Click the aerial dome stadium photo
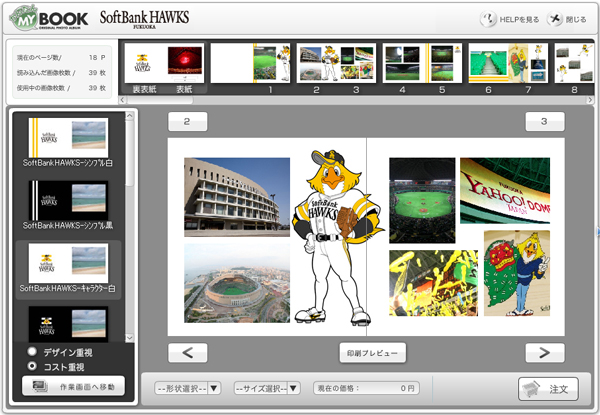 [x=237, y=283]
